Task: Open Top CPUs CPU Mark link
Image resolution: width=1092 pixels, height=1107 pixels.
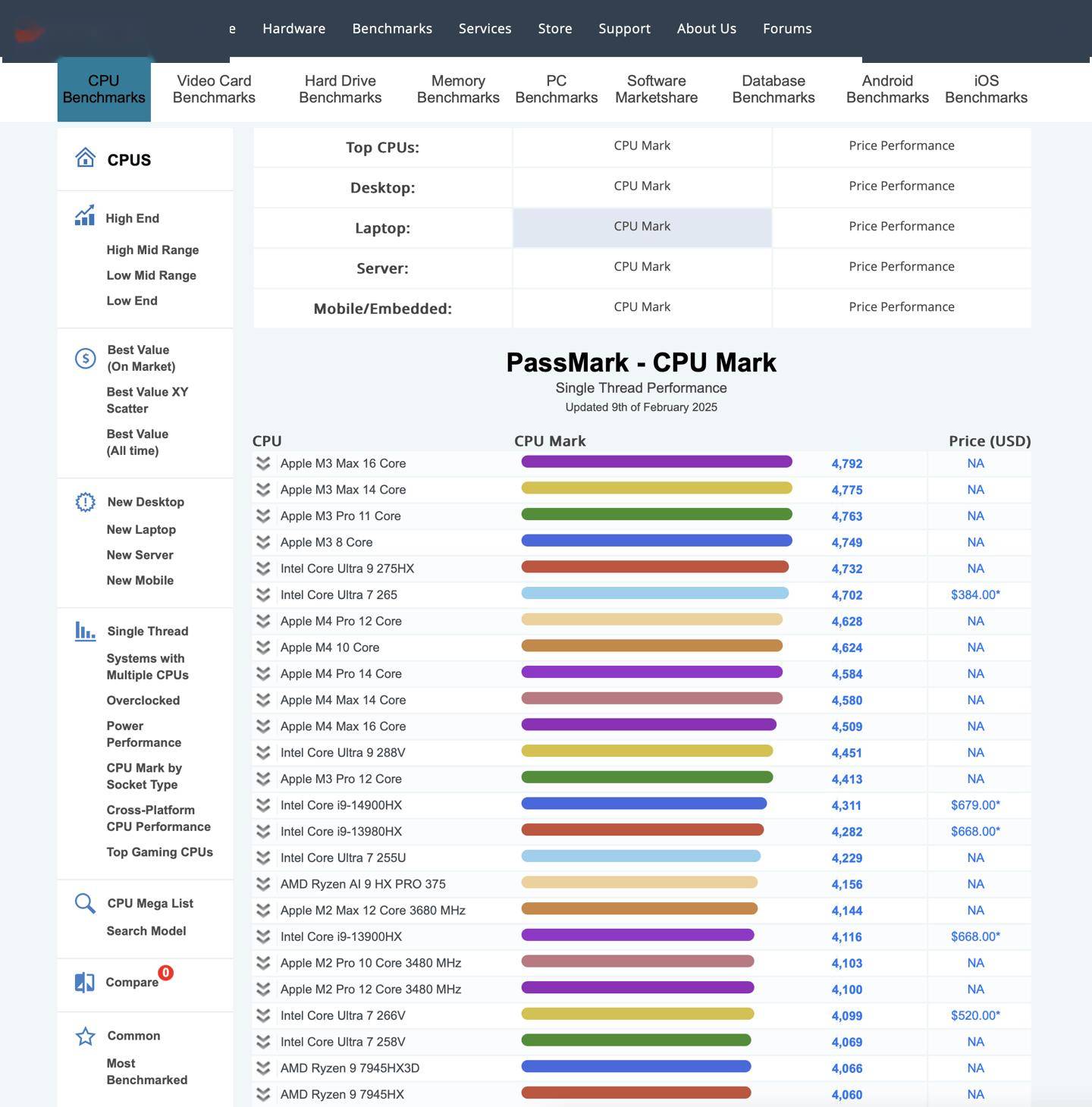Action: [x=642, y=146]
